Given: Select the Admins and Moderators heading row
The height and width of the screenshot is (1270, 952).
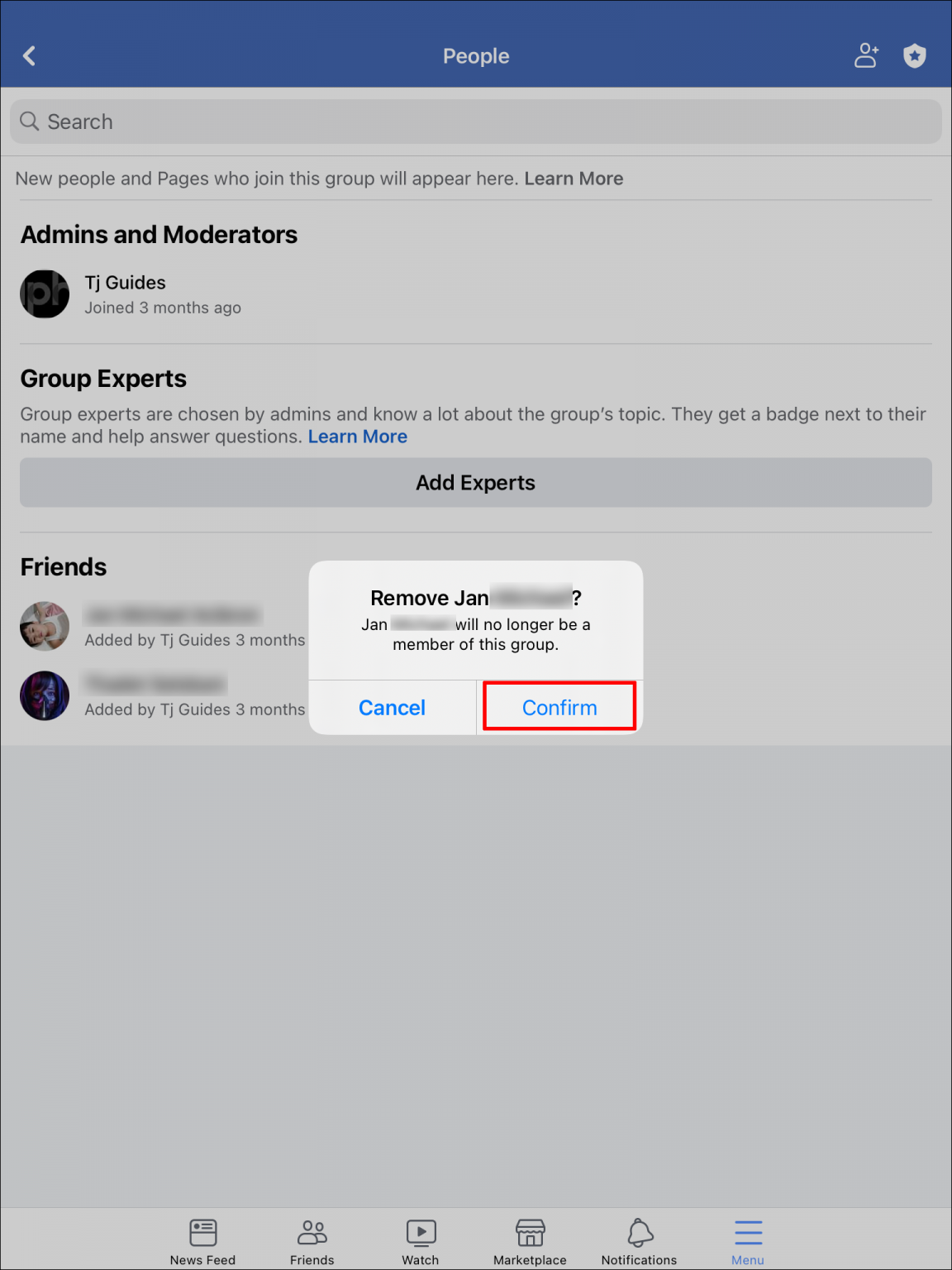Looking at the screenshot, I should coord(159,234).
